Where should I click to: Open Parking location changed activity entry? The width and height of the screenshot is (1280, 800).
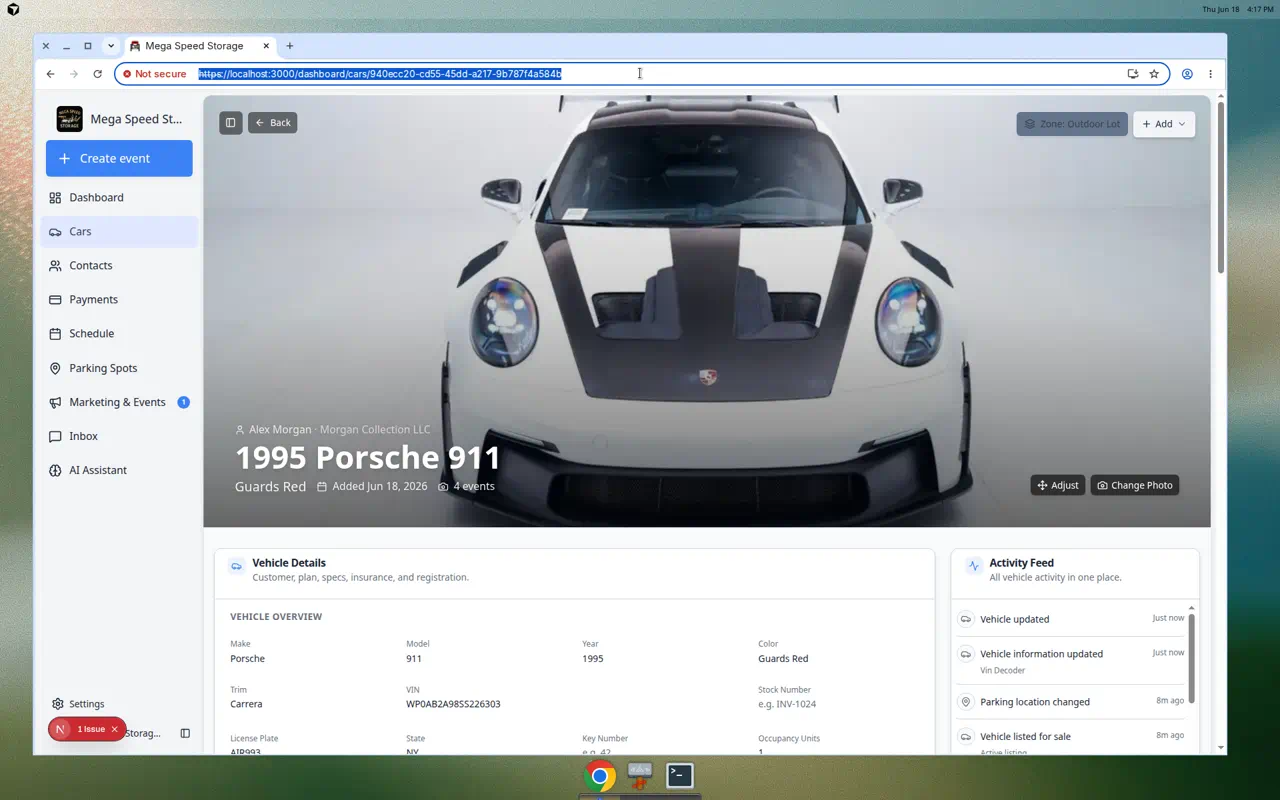tap(1070, 702)
